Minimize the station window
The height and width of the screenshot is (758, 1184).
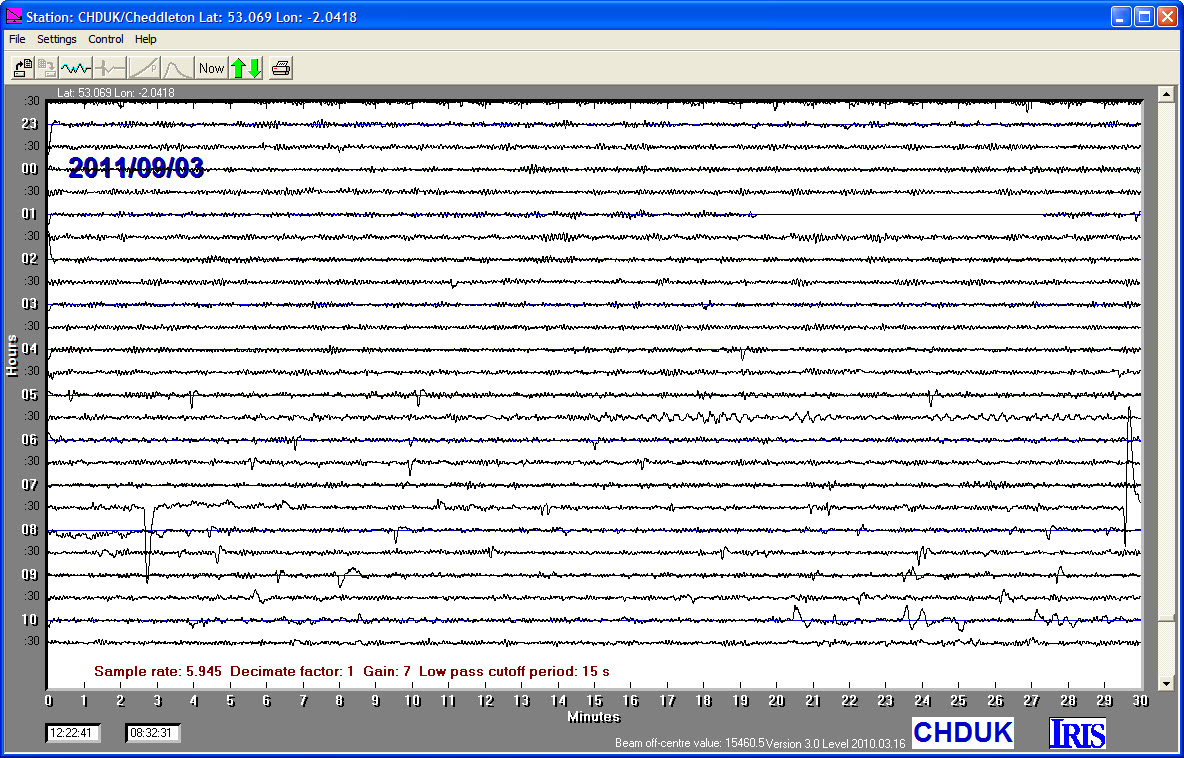point(1121,17)
